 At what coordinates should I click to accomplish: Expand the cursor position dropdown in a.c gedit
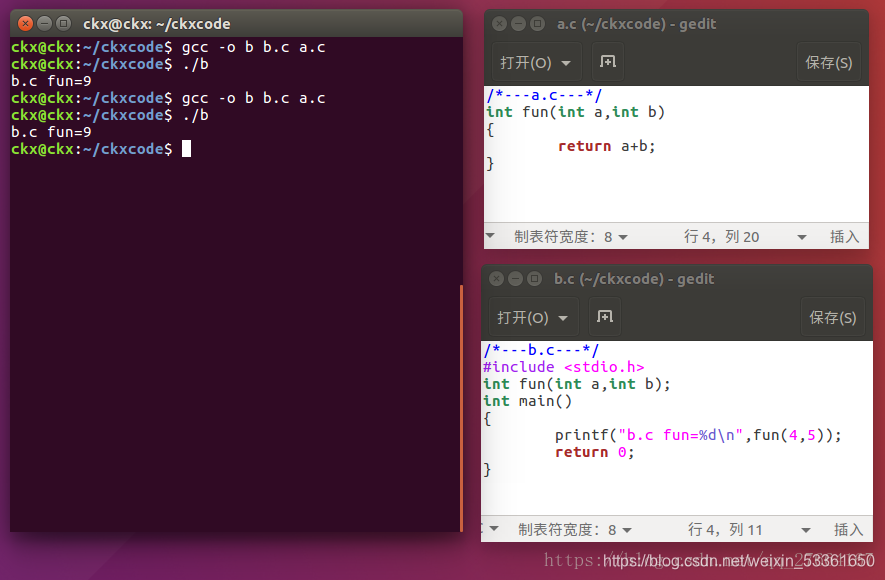click(801, 237)
